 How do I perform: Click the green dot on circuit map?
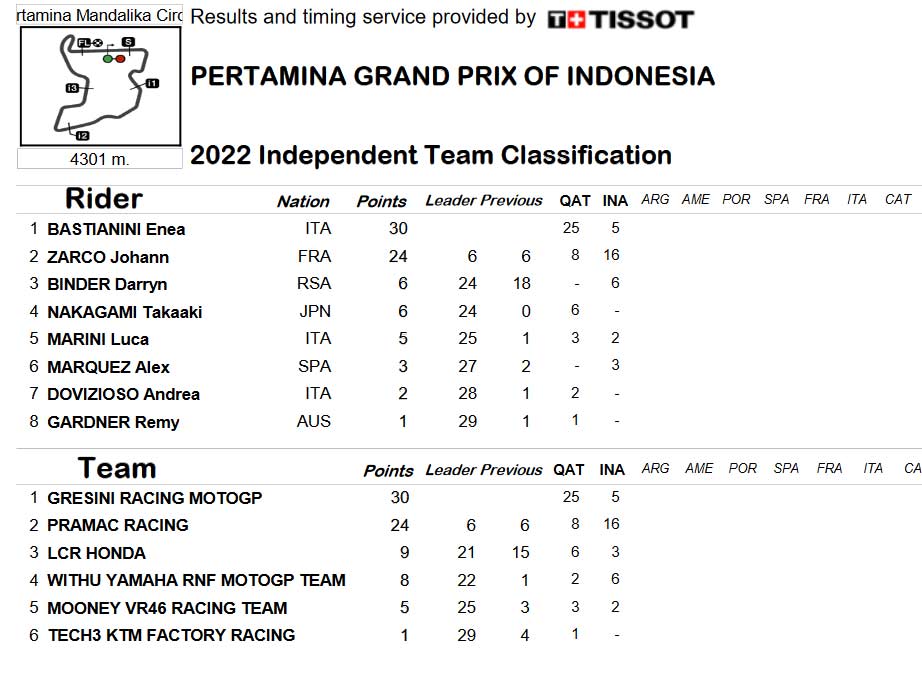pyautogui.click(x=108, y=59)
